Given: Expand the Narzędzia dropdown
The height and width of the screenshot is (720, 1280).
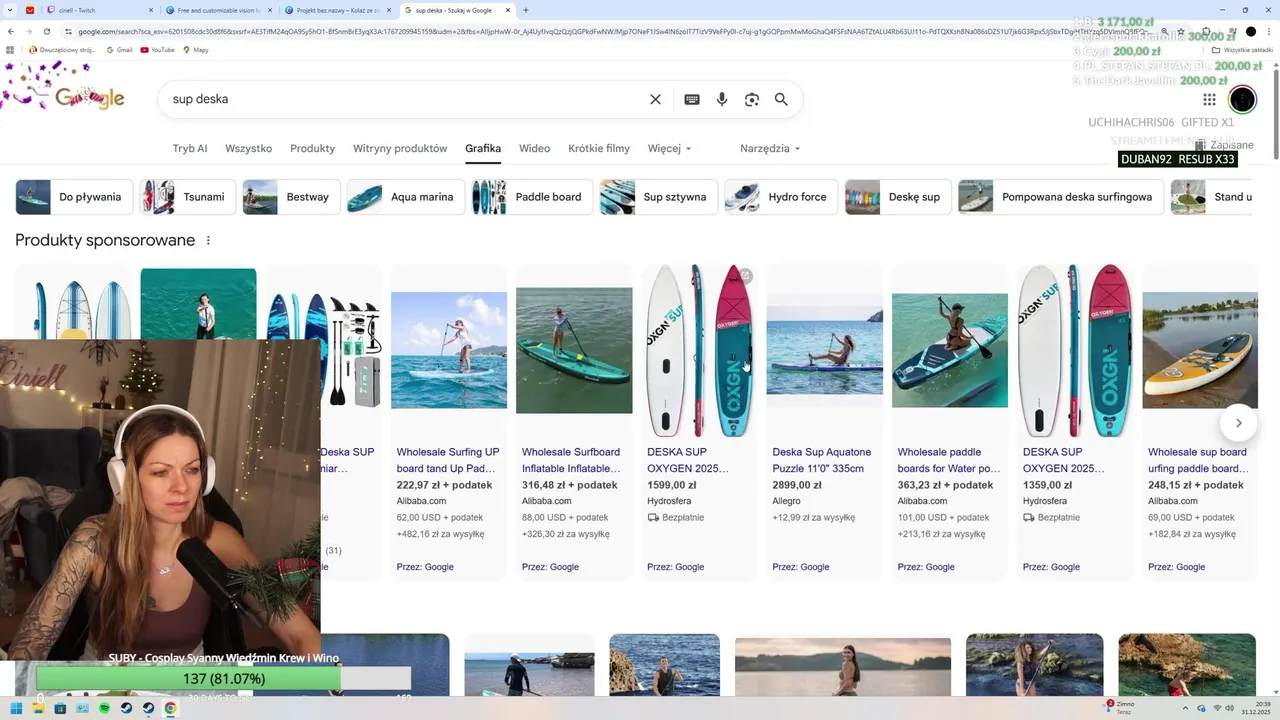Looking at the screenshot, I should (770, 148).
